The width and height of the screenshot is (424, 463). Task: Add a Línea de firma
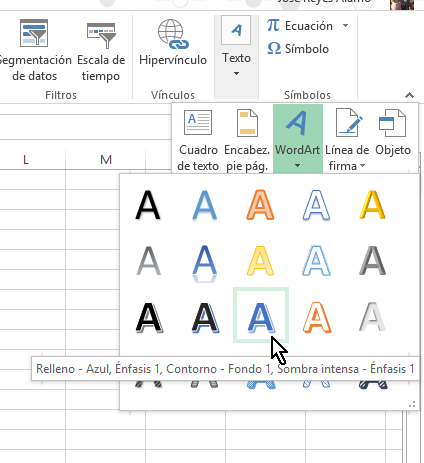[347, 139]
